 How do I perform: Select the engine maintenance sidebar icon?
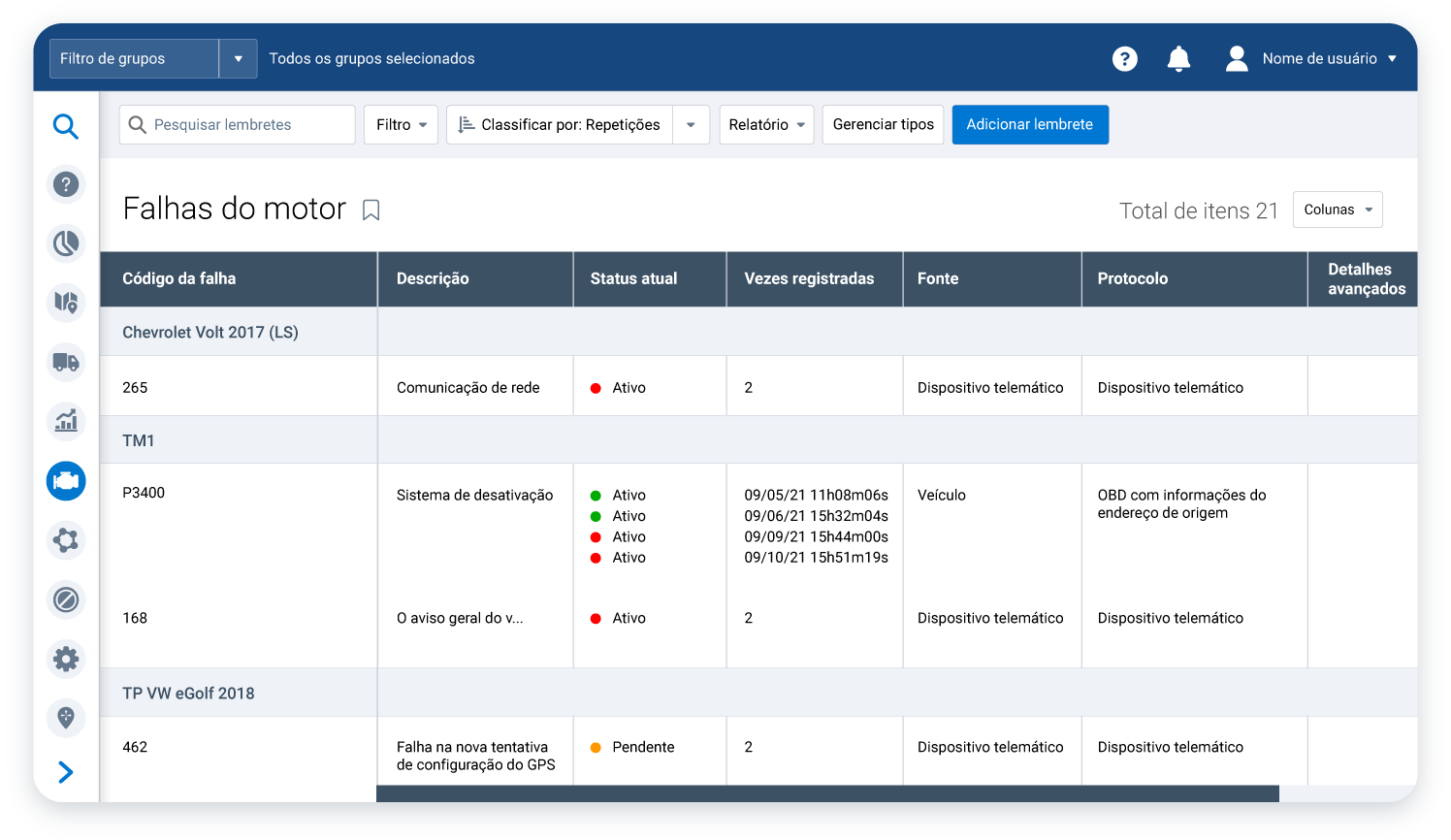[x=66, y=481]
